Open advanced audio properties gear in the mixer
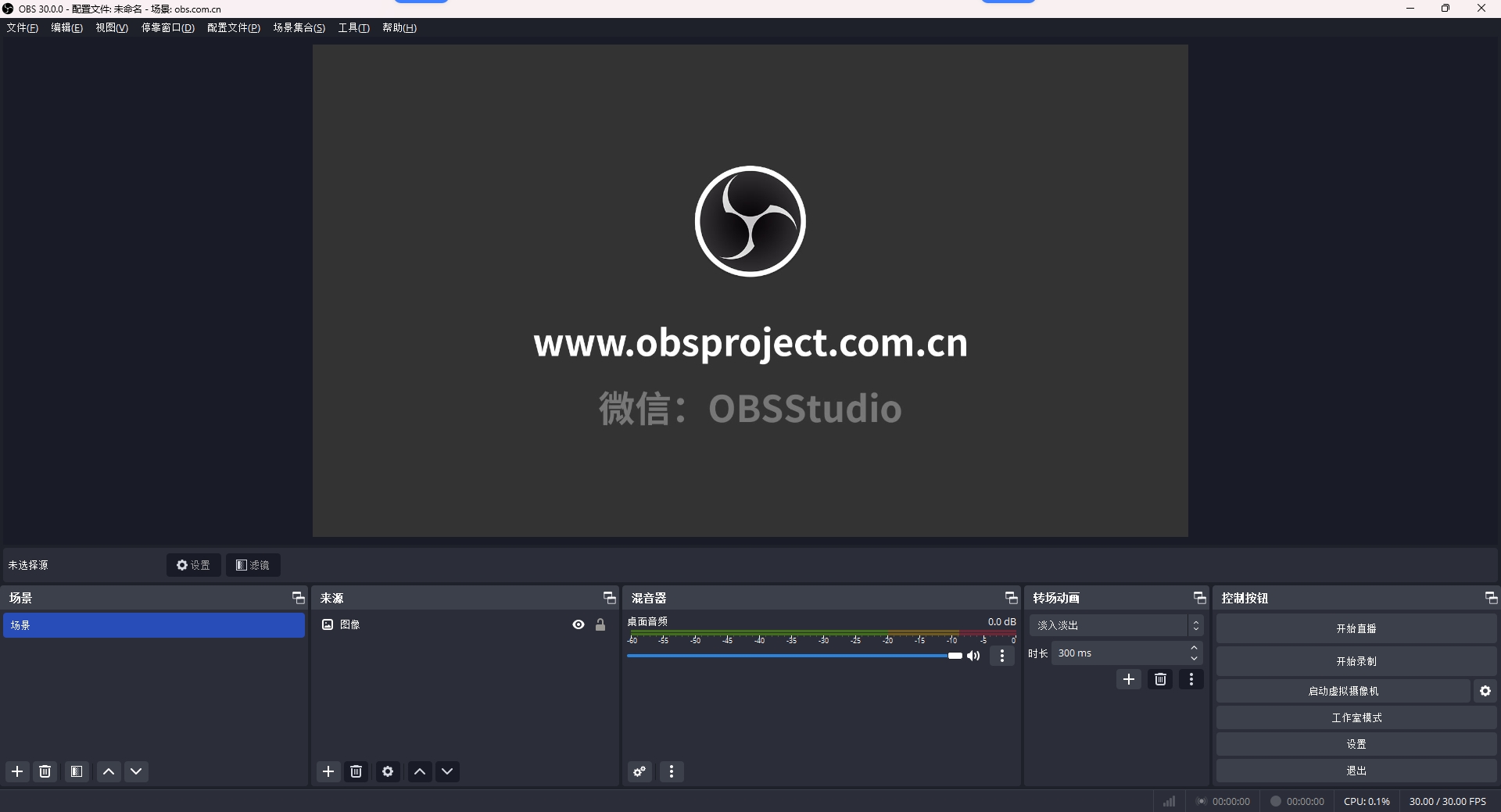 639,771
